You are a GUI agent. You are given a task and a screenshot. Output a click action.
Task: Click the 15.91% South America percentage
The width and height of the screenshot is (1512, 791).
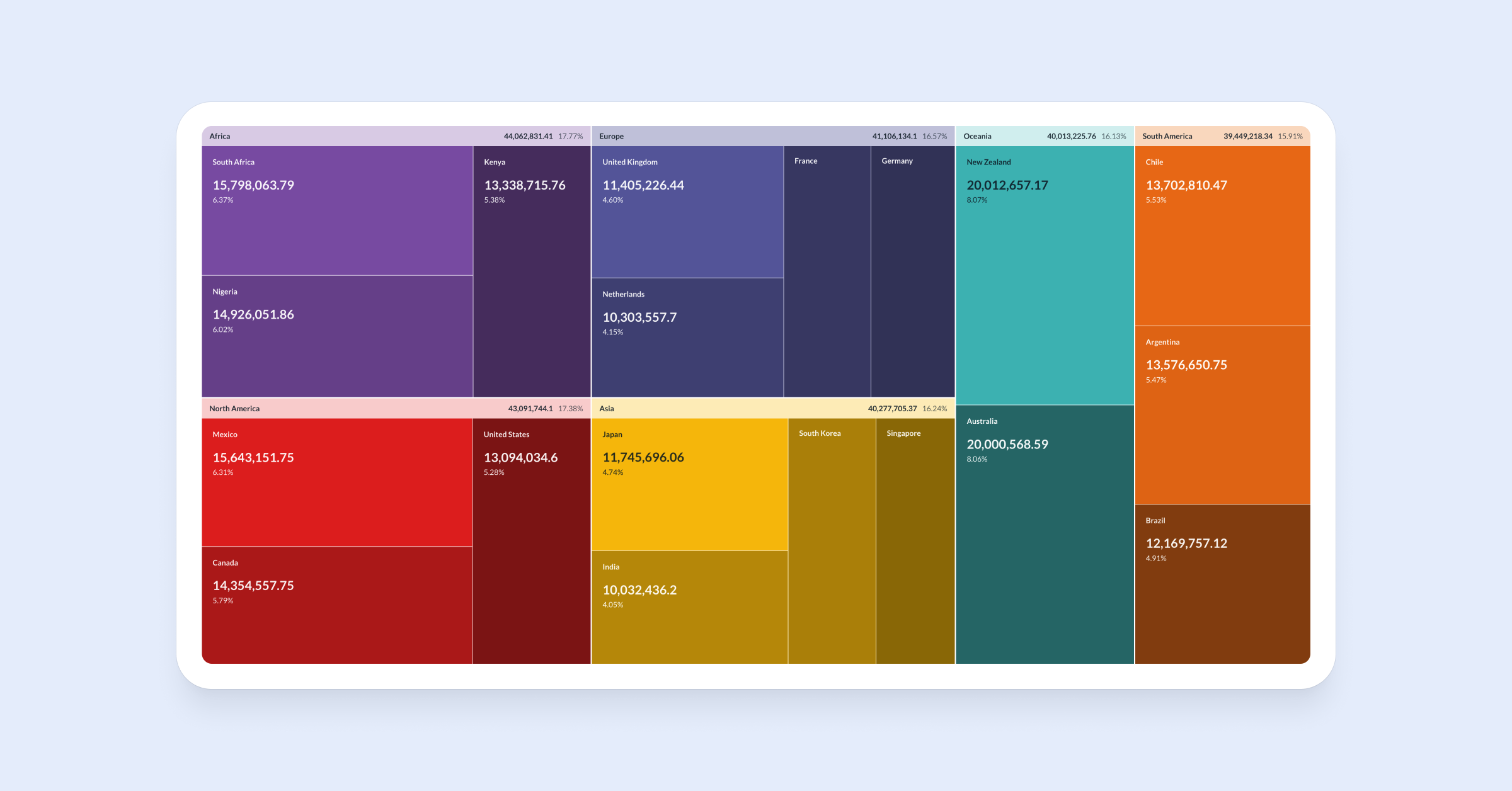tap(1290, 136)
